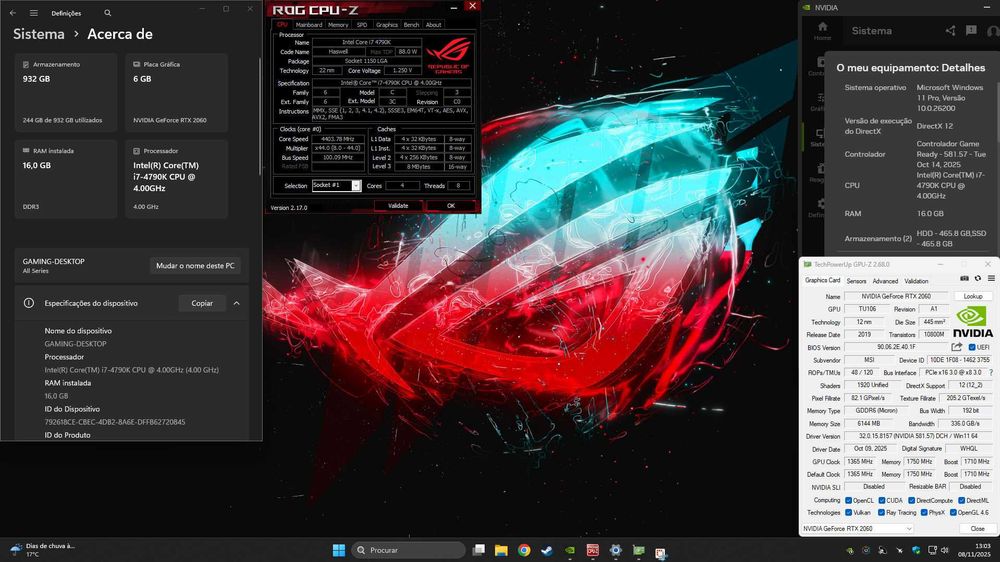Click the Settings search magnifier icon
Screen dimensions: 1000x562
[107, 13]
